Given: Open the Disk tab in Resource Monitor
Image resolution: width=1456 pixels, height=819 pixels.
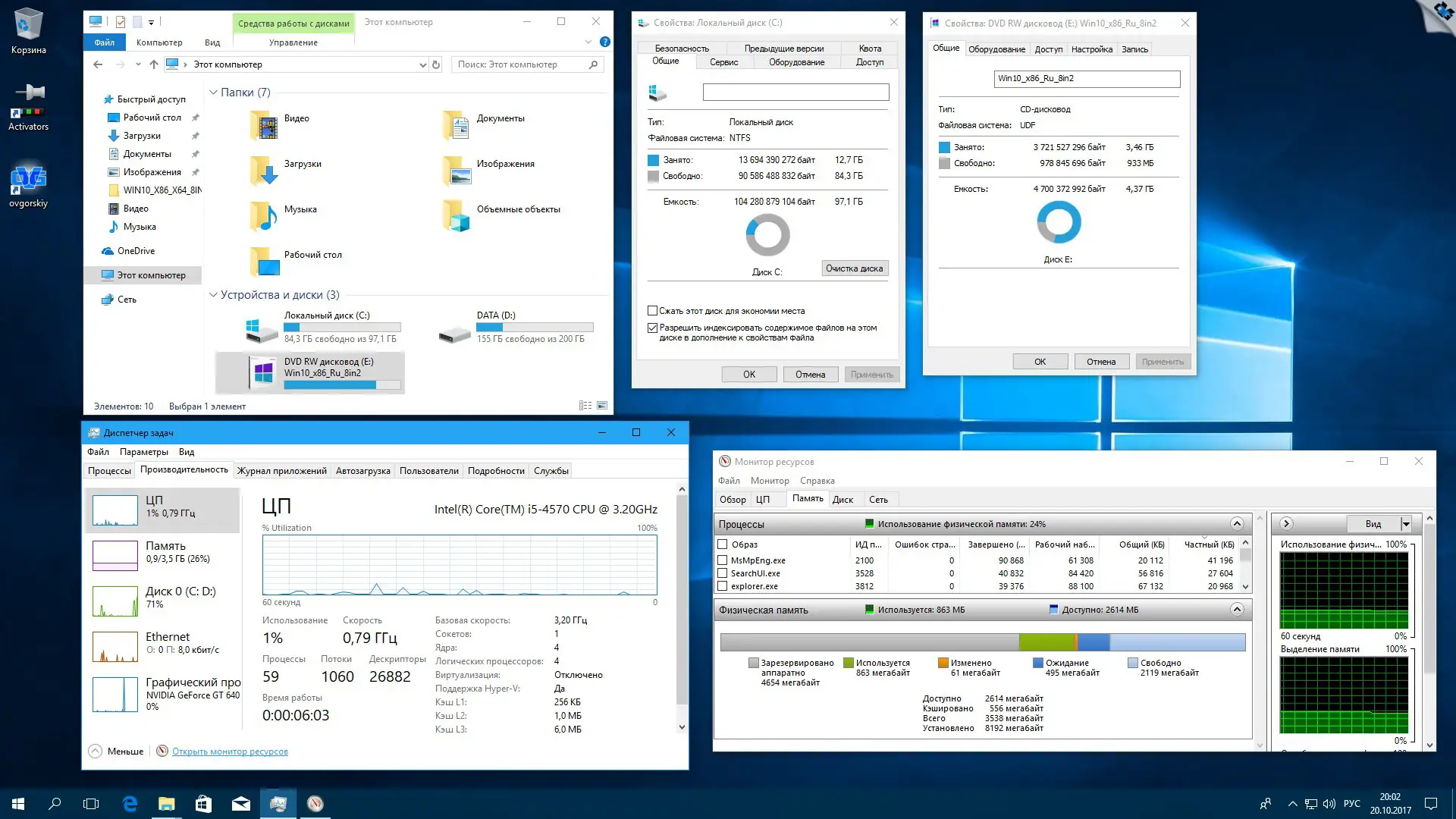Looking at the screenshot, I should click(x=843, y=500).
